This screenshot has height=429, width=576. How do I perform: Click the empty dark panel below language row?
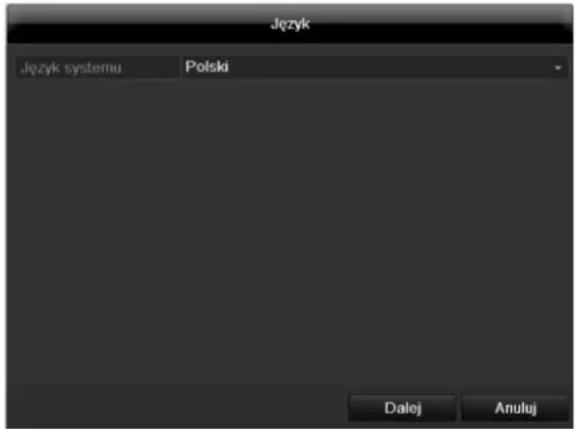pos(290,235)
